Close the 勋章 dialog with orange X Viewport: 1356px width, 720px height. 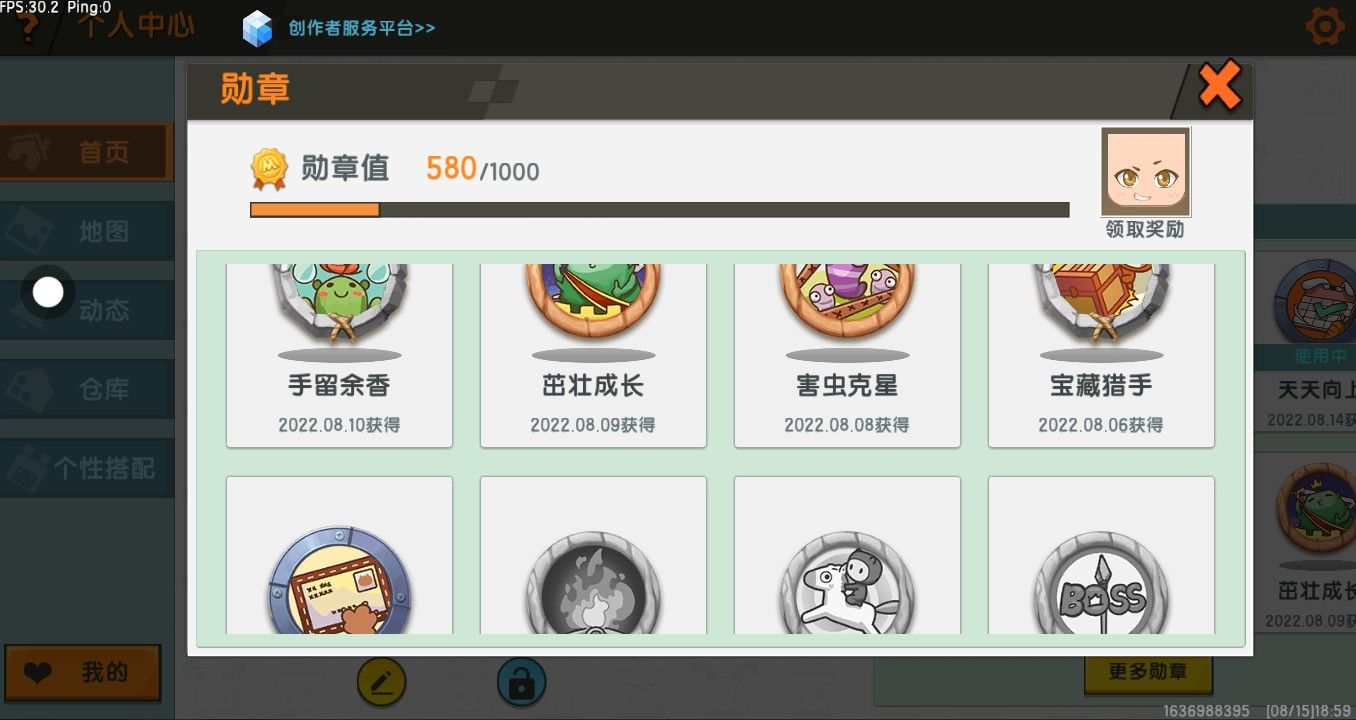pos(1219,86)
